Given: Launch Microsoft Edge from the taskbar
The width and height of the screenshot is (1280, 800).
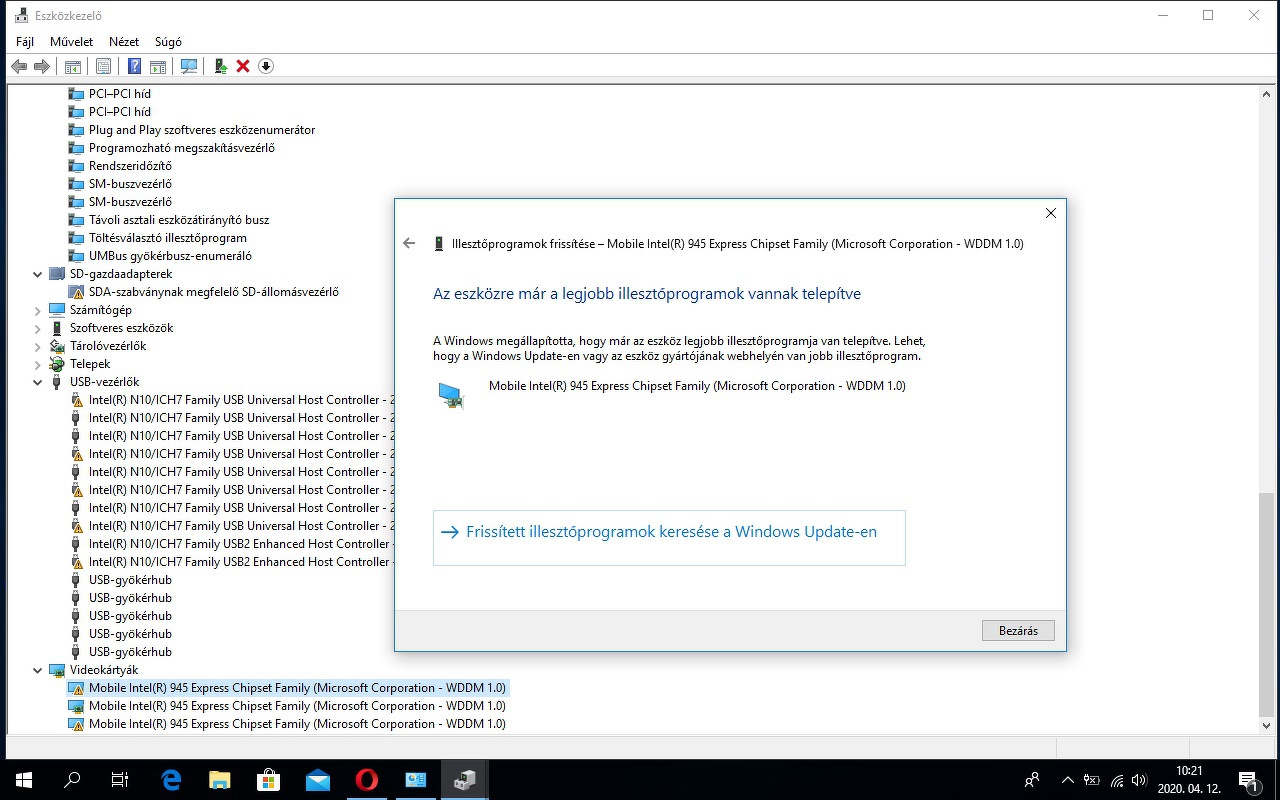Looking at the screenshot, I should [171, 780].
